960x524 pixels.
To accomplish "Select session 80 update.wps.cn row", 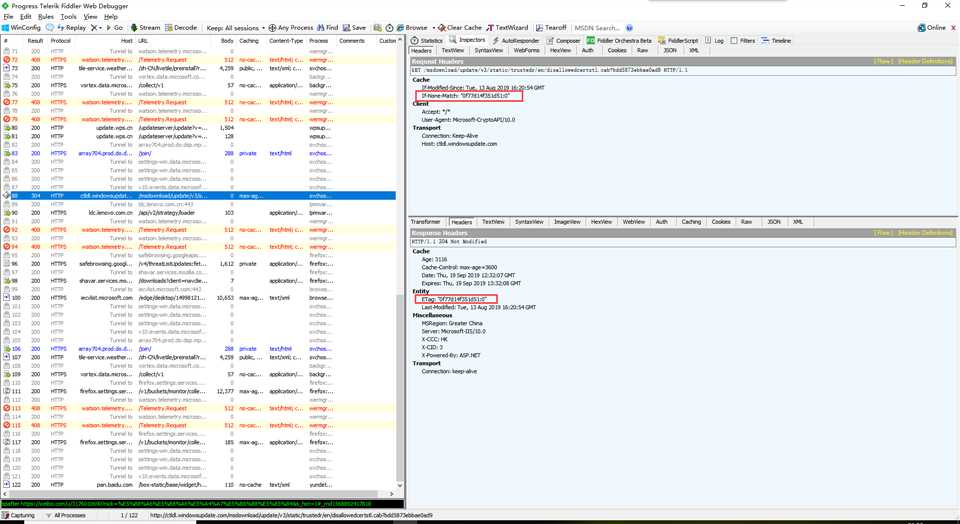I will (x=199, y=127).
